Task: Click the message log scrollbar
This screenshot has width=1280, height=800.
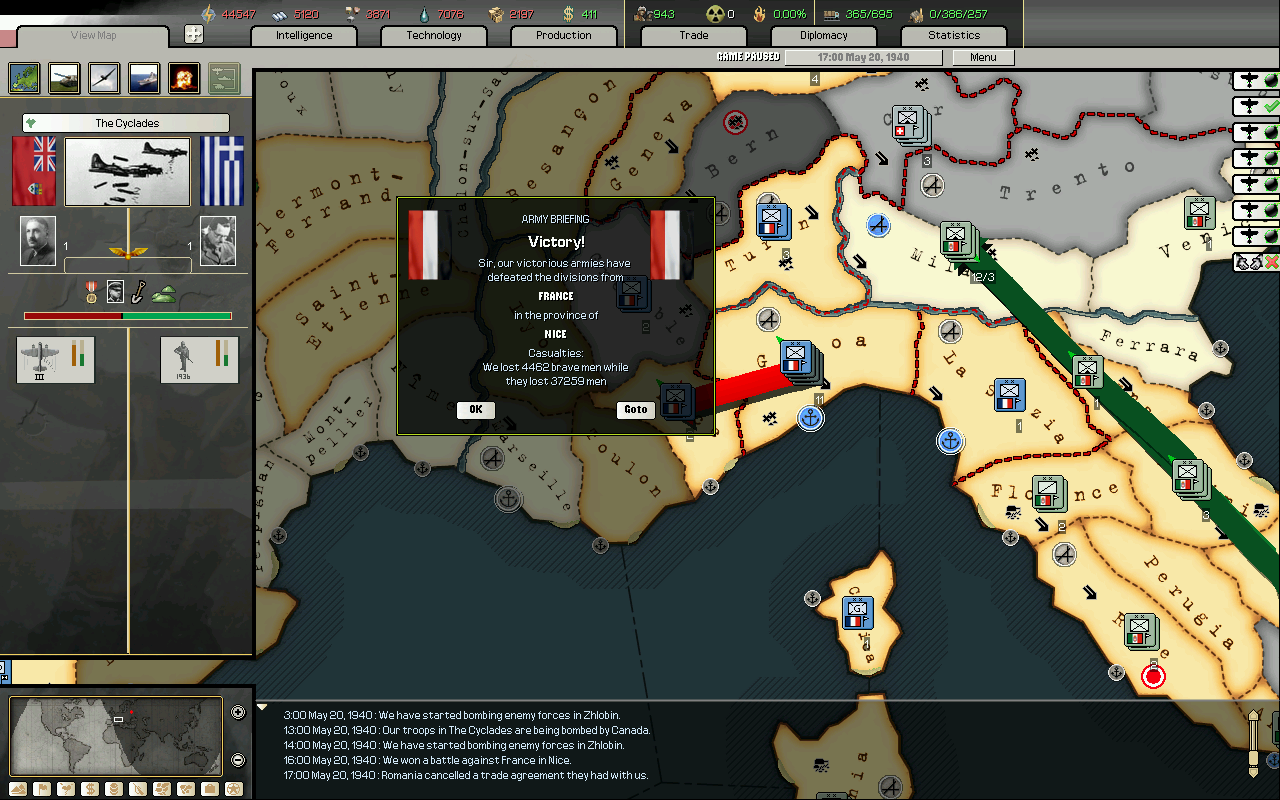Action: point(1254,742)
